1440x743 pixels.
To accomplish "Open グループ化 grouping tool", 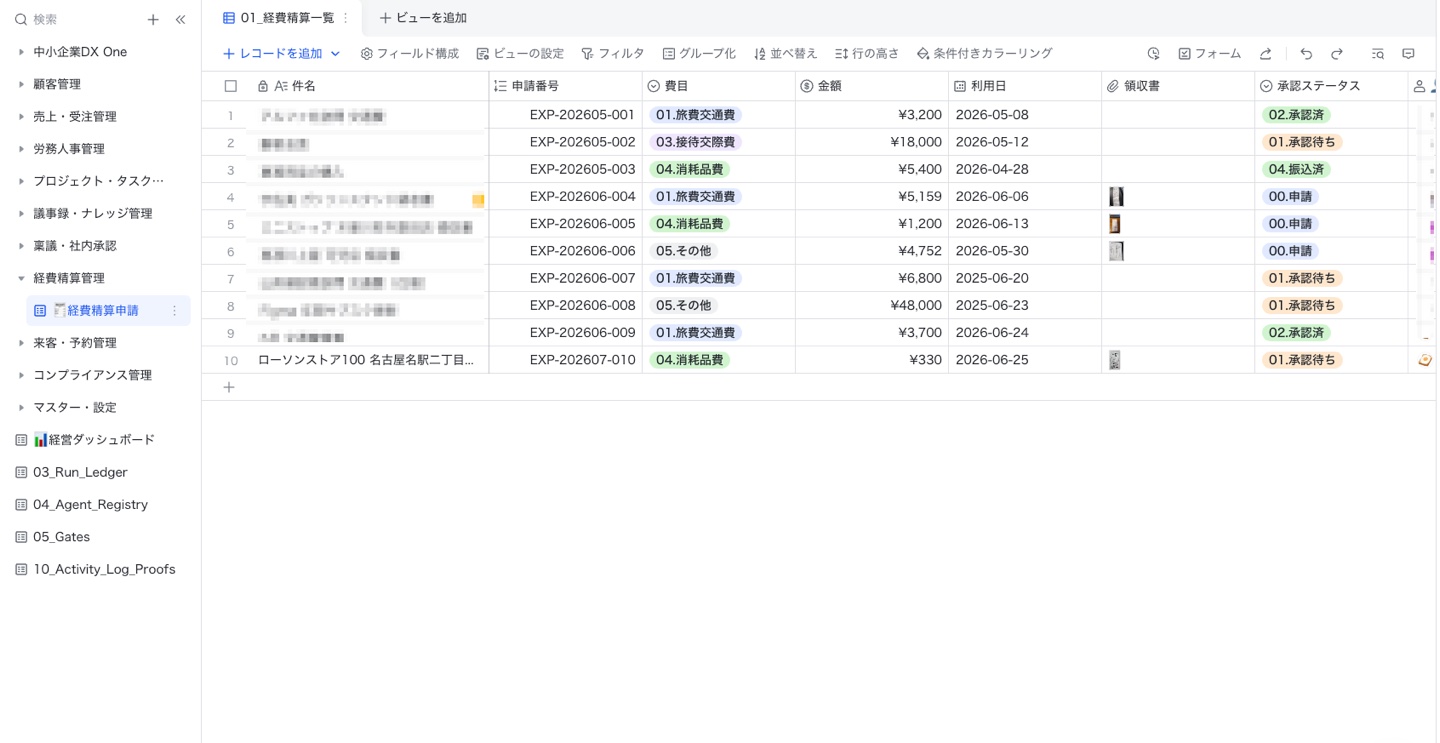I will point(699,54).
